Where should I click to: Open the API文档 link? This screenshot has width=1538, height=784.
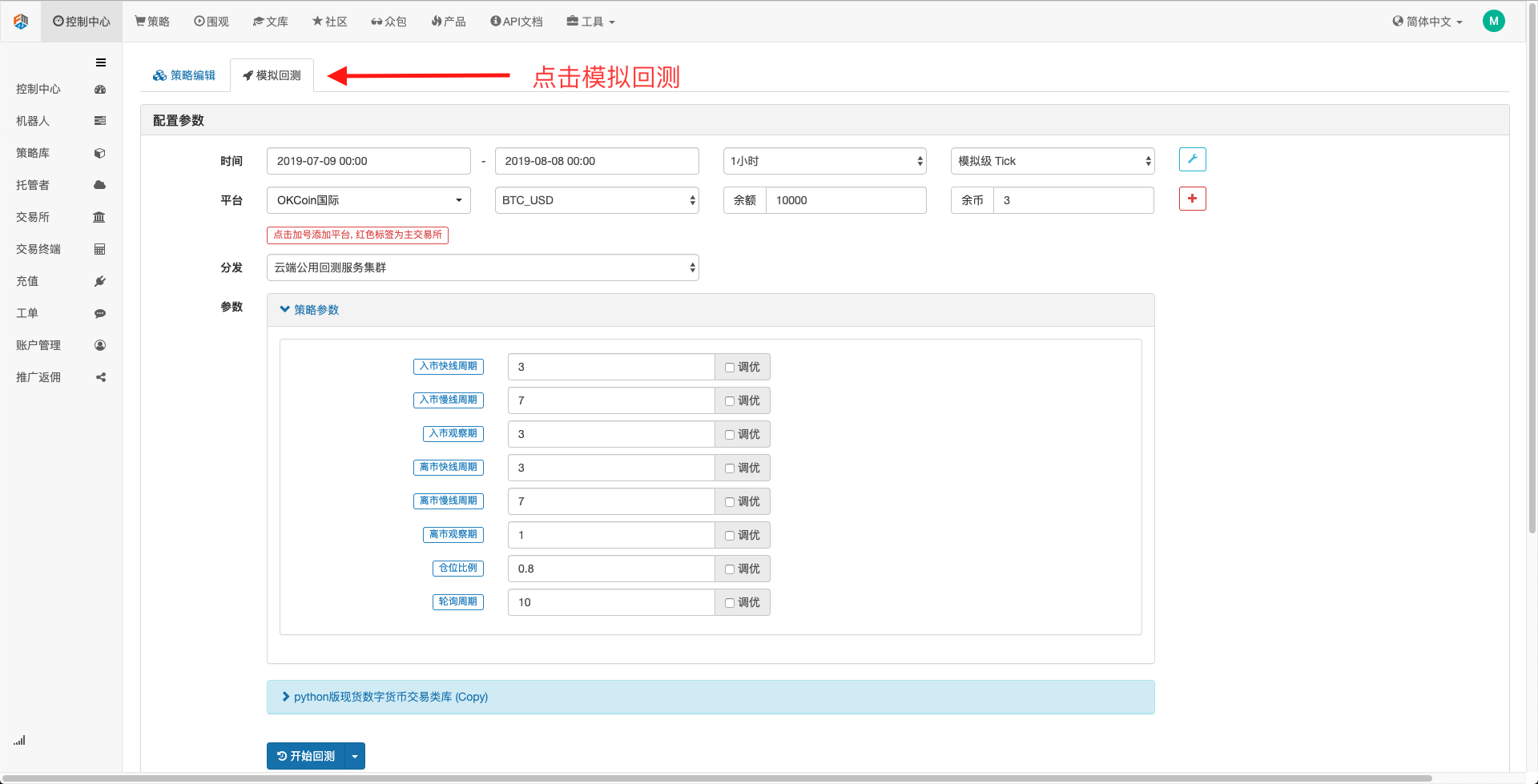pyautogui.click(x=517, y=22)
